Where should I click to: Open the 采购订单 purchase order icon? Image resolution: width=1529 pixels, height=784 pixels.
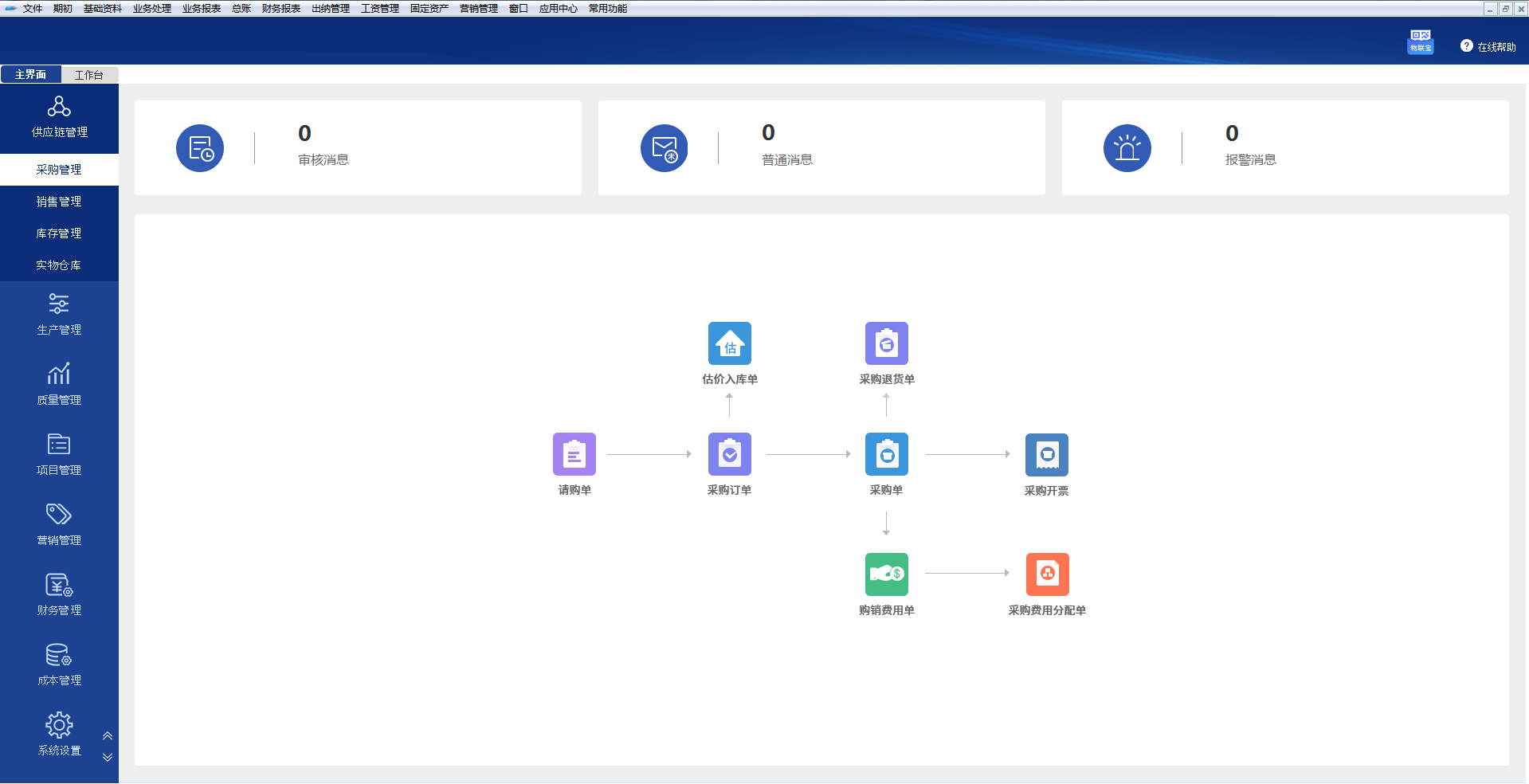pos(729,454)
